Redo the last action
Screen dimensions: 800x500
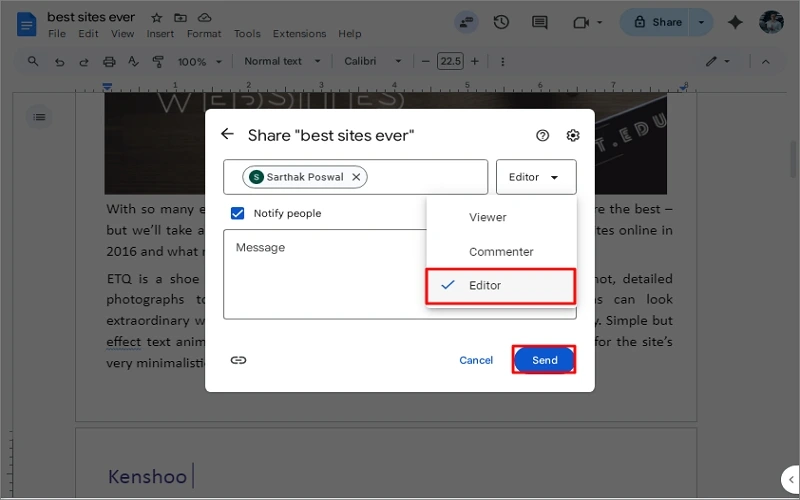click(x=84, y=62)
